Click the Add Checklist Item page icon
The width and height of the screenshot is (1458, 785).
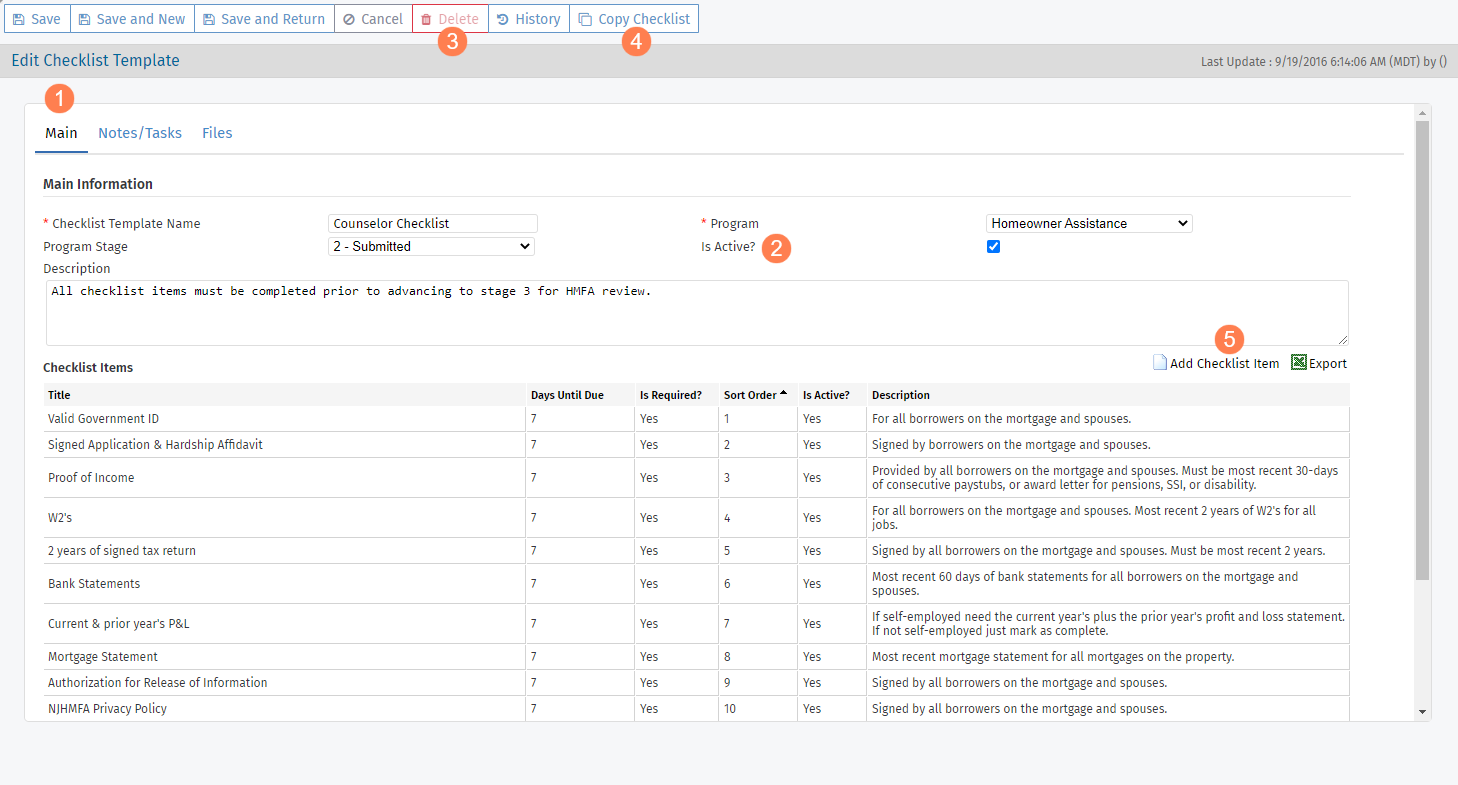[1160, 362]
